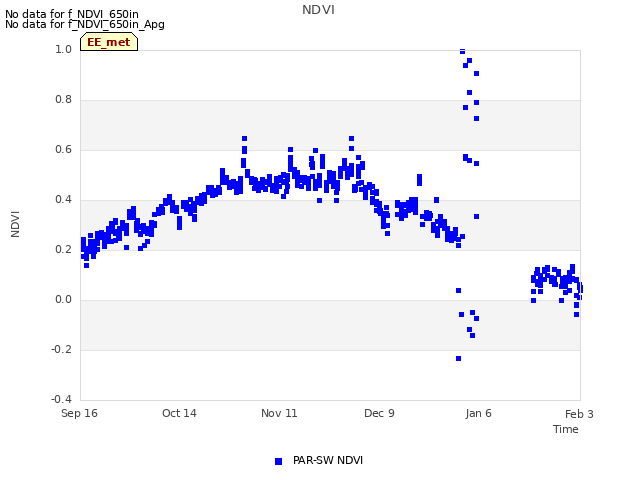Screen dimensions: 640x480
Task: Click the Feb 3 date tick
Action: 579,414
